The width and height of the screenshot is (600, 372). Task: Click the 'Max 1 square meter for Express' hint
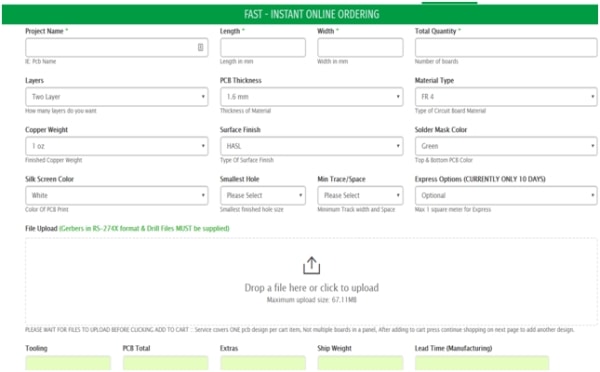pyautogui.click(x=453, y=210)
